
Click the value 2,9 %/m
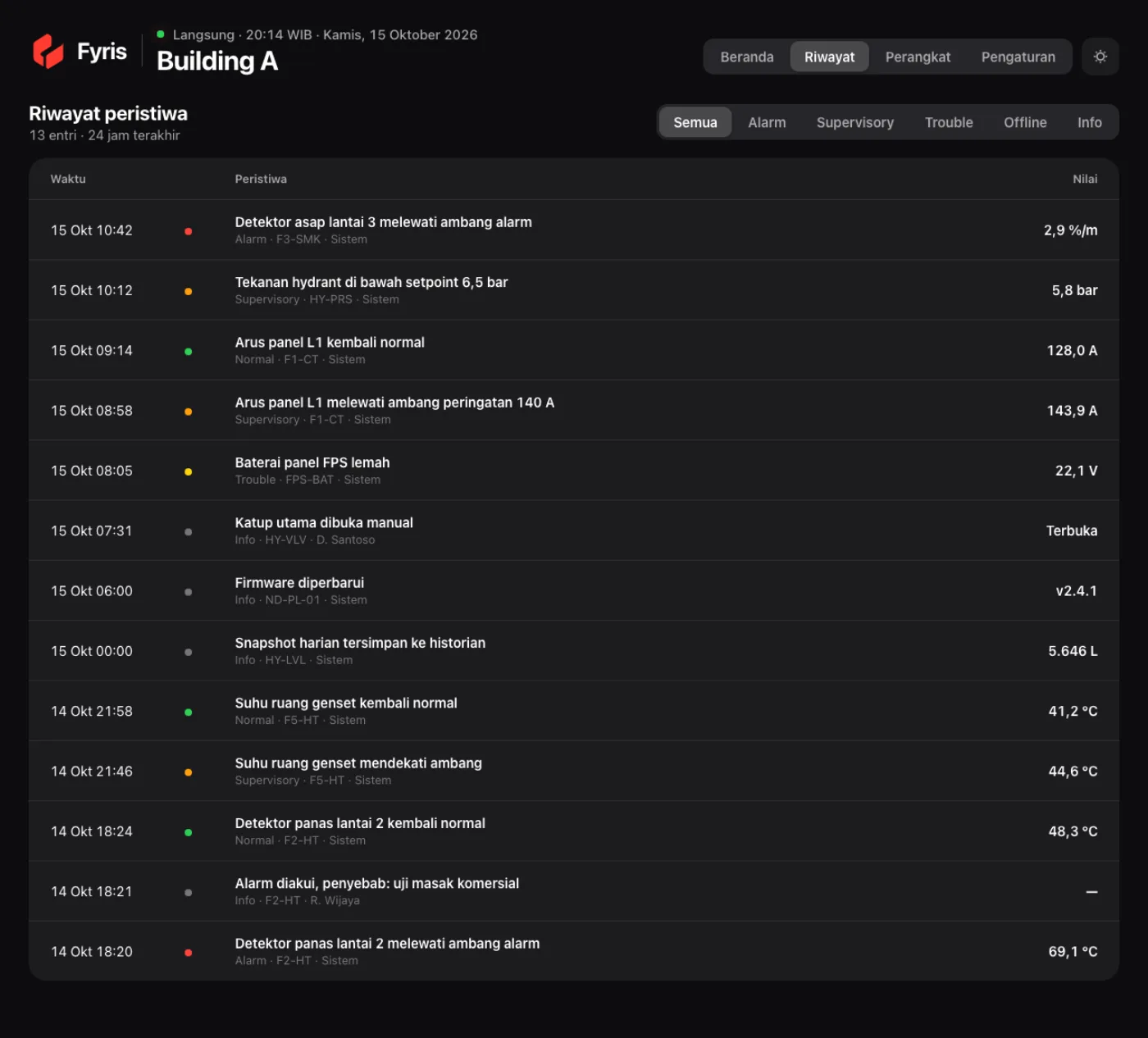pyautogui.click(x=1070, y=230)
